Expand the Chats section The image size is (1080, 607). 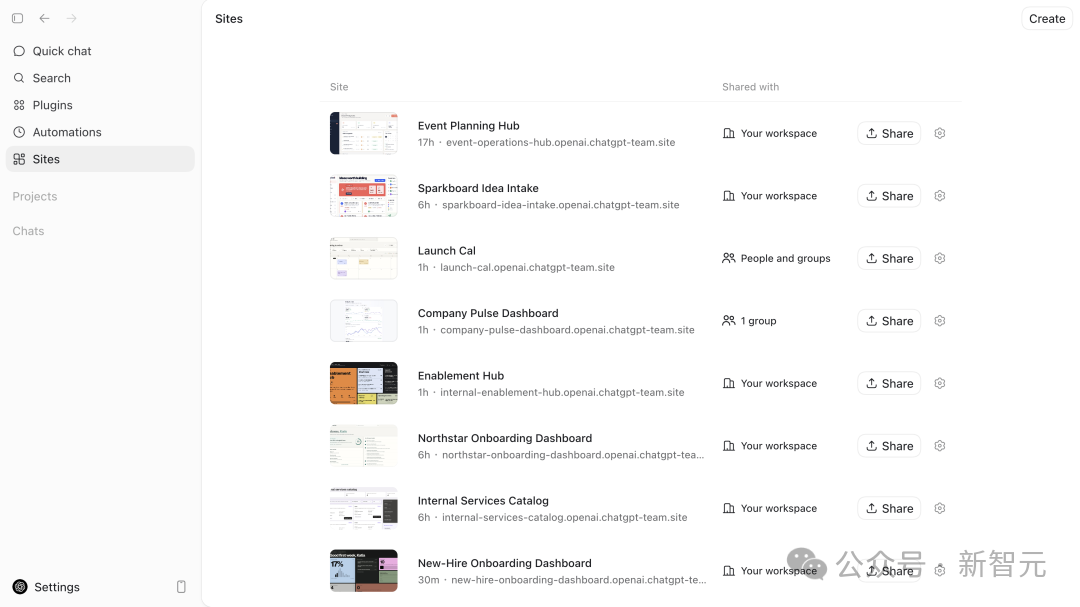[28, 231]
